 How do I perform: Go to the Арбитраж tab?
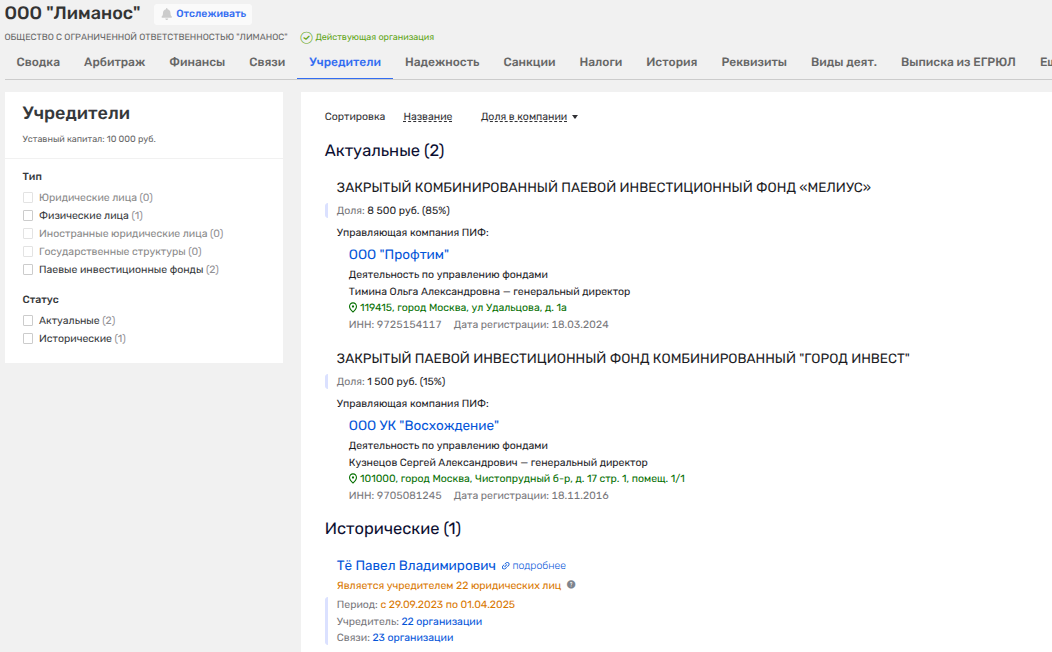pyautogui.click(x=114, y=62)
